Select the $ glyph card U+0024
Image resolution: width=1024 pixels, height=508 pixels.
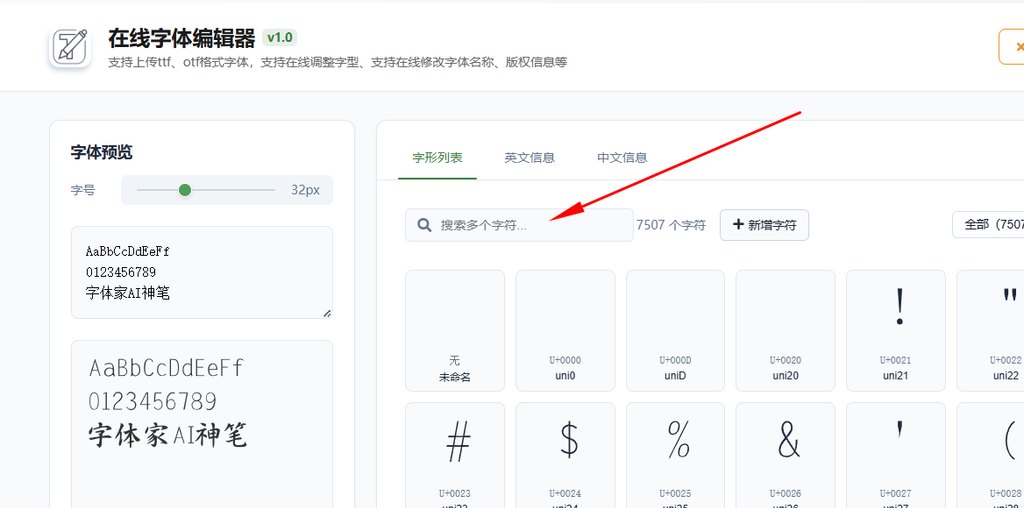coord(565,455)
